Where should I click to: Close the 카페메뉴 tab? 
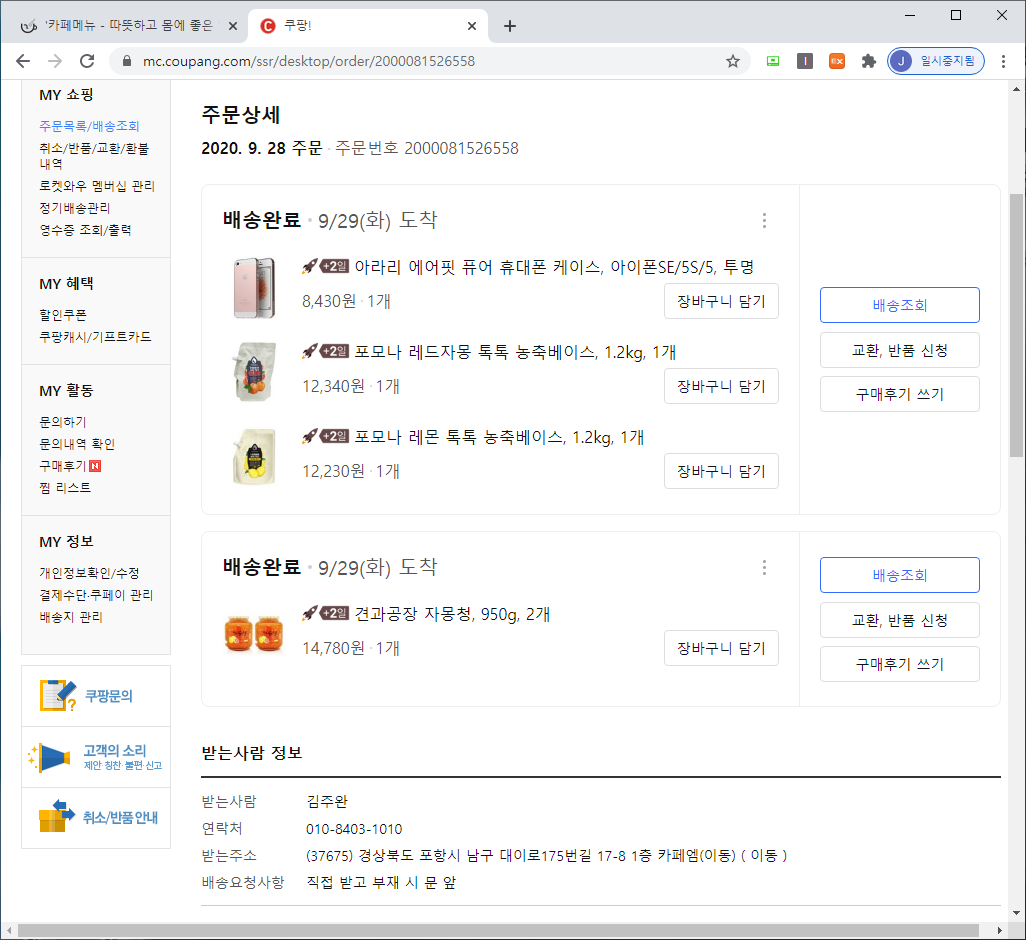[x=233, y=26]
